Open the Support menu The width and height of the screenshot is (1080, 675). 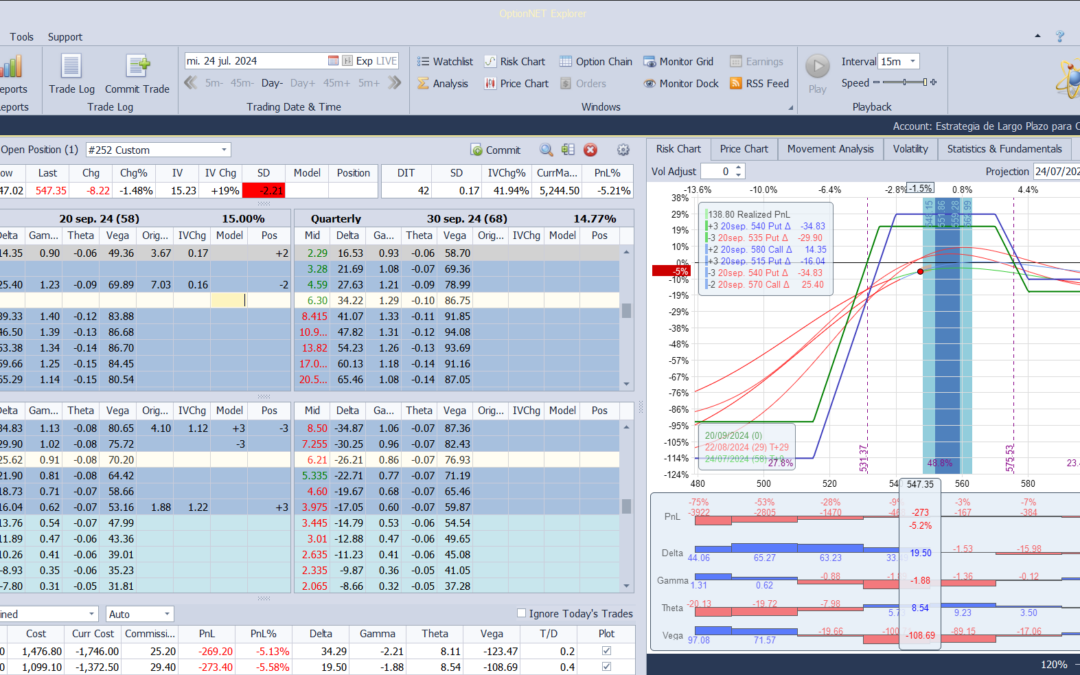point(65,37)
